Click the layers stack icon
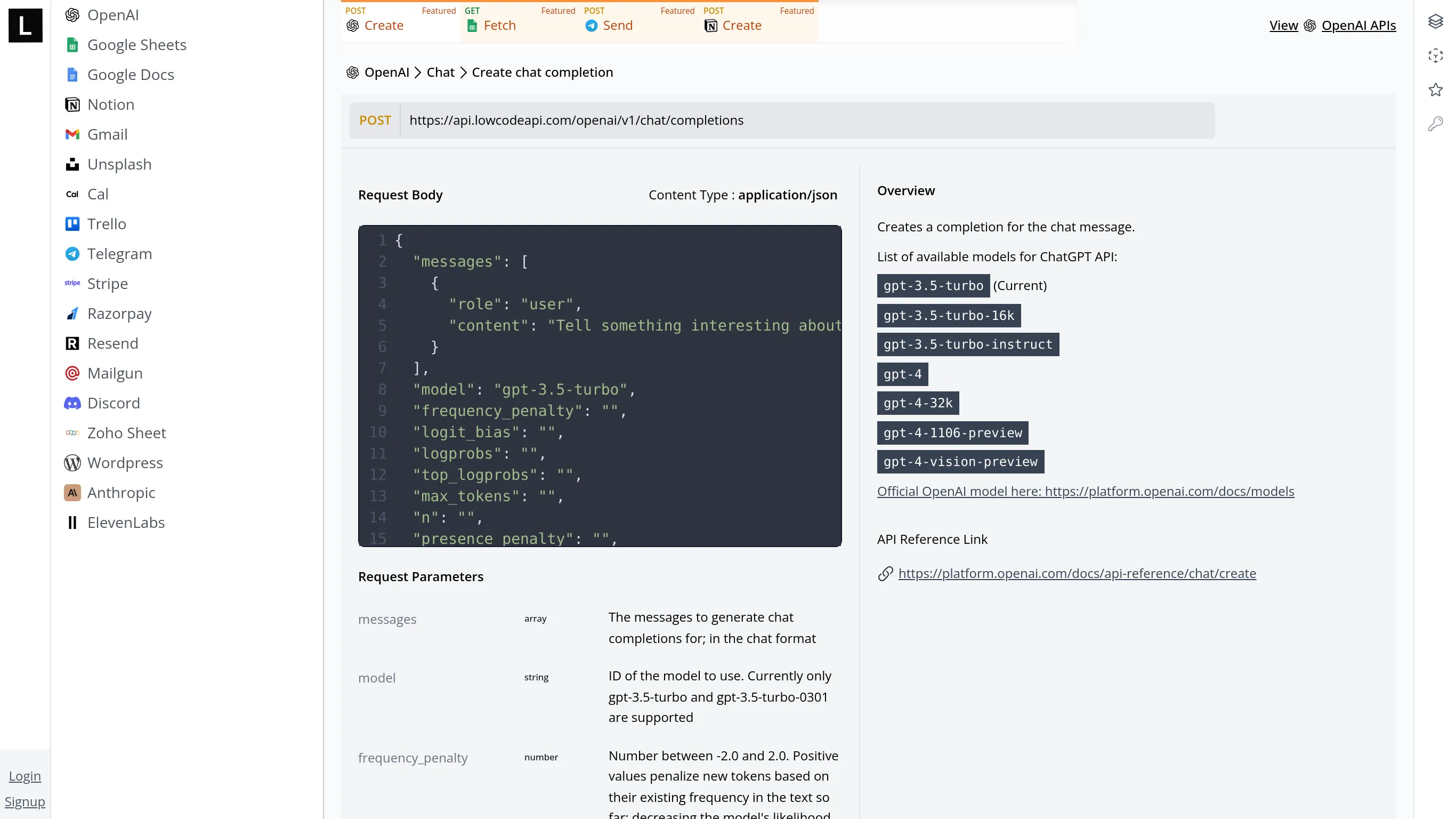 [x=1435, y=21]
